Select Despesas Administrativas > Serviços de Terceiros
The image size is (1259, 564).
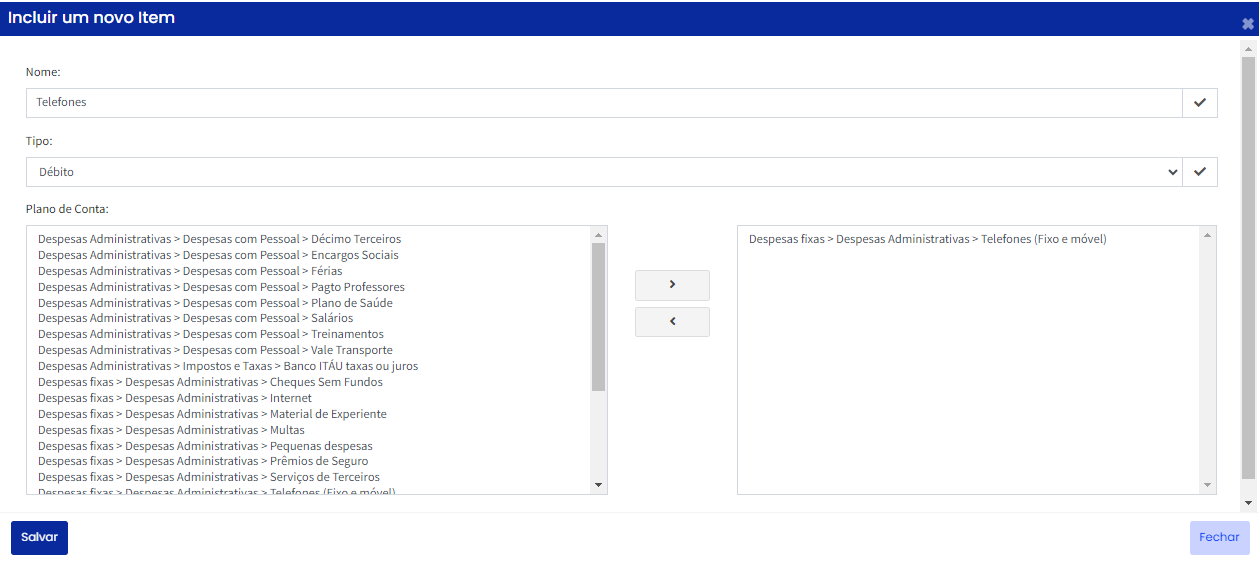[209, 477]
